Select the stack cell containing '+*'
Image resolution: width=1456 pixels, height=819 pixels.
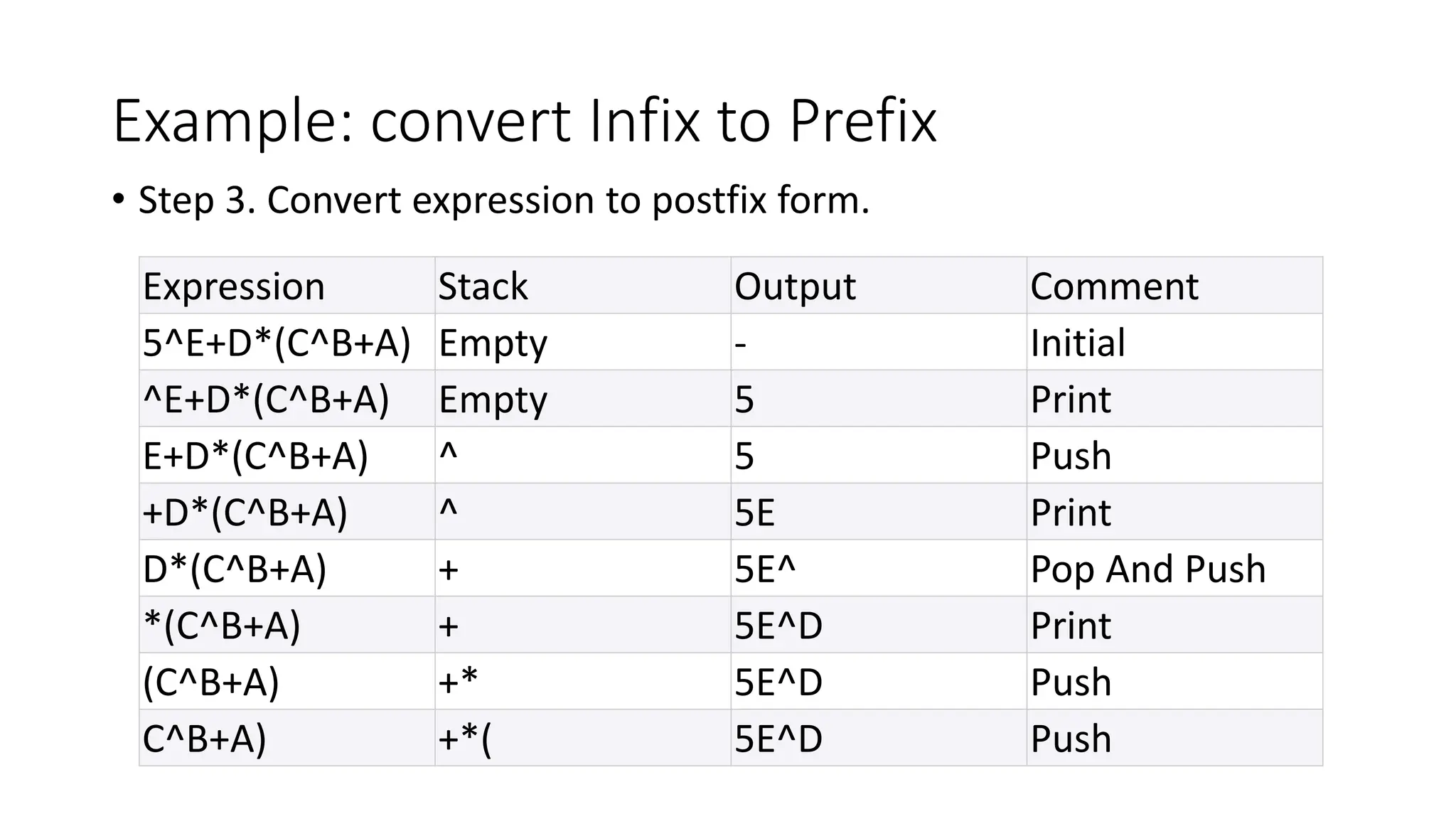point(583,681)
